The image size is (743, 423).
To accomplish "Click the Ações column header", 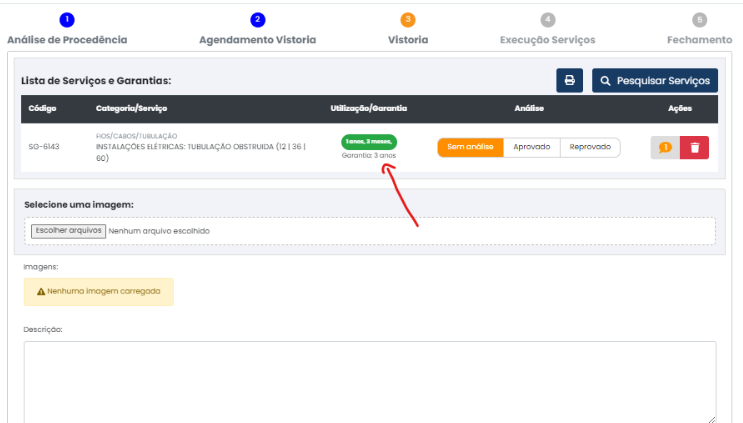I will [x=680, y=108].
